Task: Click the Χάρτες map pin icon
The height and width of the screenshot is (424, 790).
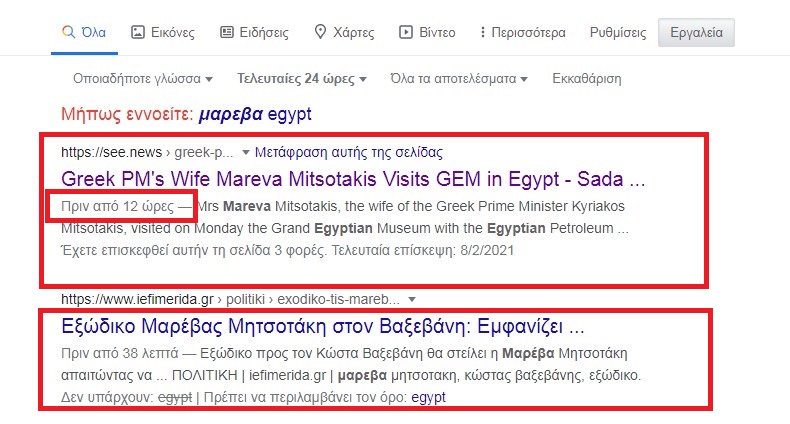Action: (320, 32)
